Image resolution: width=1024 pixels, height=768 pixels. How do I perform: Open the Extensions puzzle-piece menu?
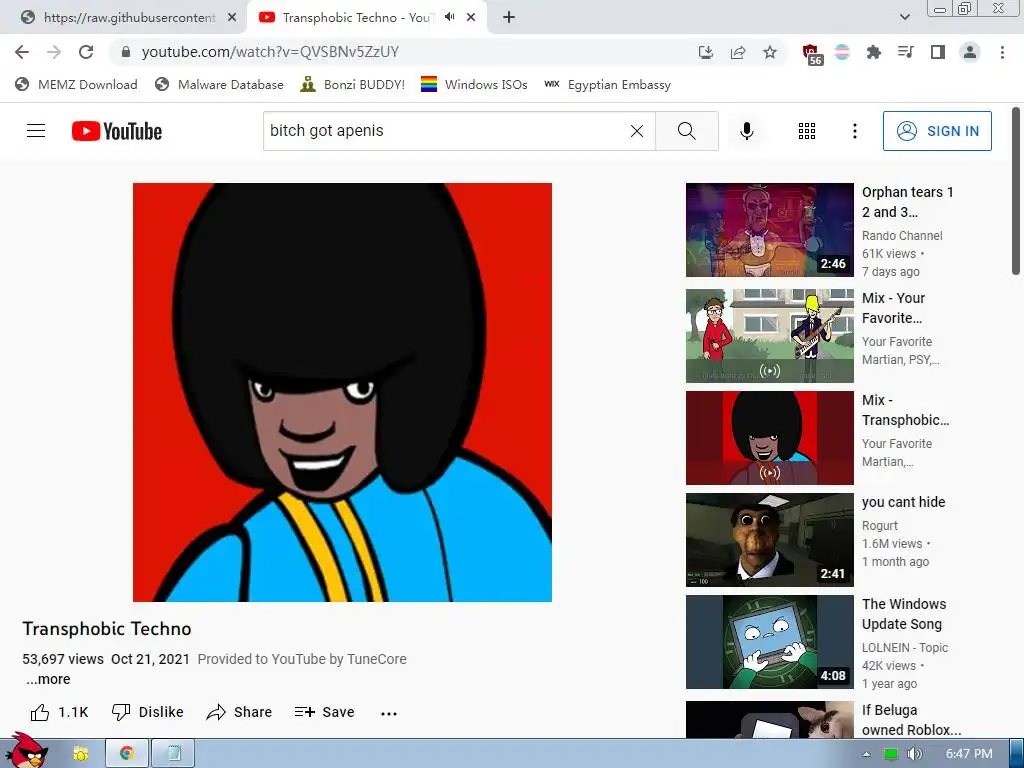click(874, 52)
